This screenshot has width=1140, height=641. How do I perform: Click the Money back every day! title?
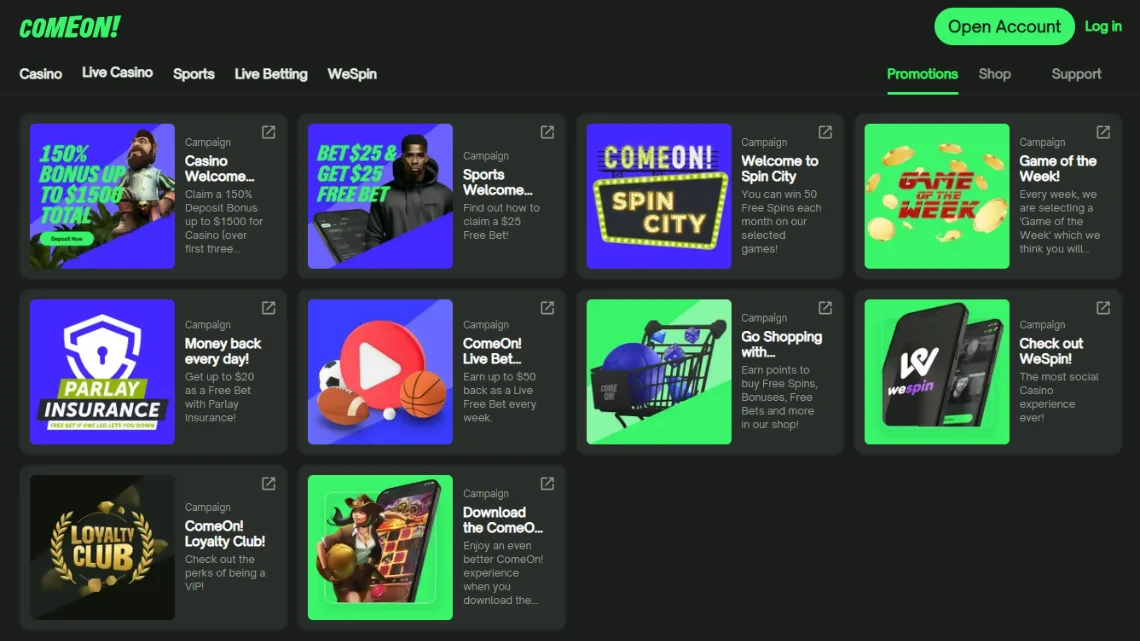point(222,351)
